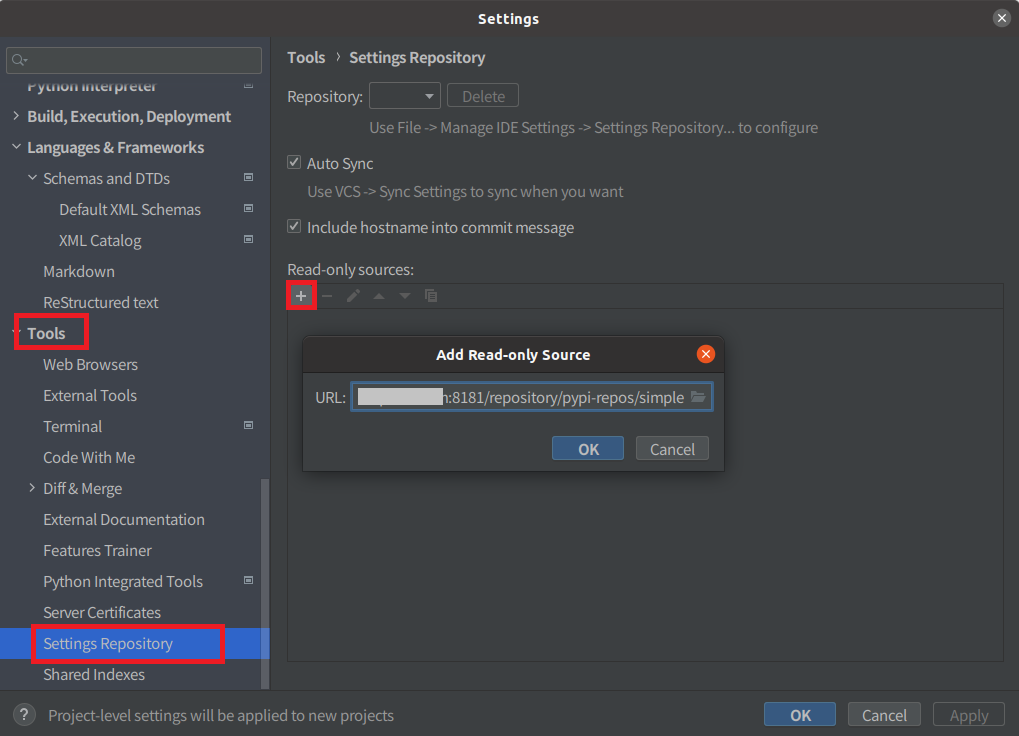The width and height of the screenshot is (1019, 736).
Task: Open Diff & Merge settings
Action: click(x=83, y=489)
